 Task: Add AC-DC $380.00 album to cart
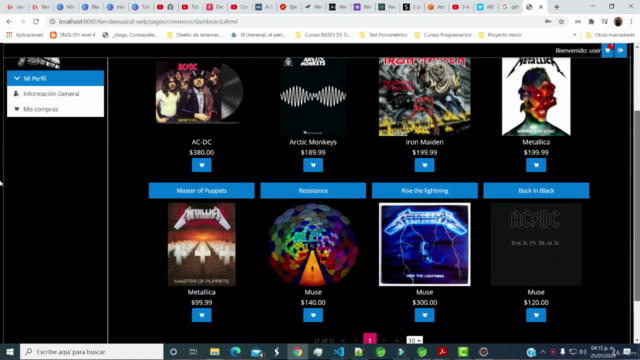point(201,165)
